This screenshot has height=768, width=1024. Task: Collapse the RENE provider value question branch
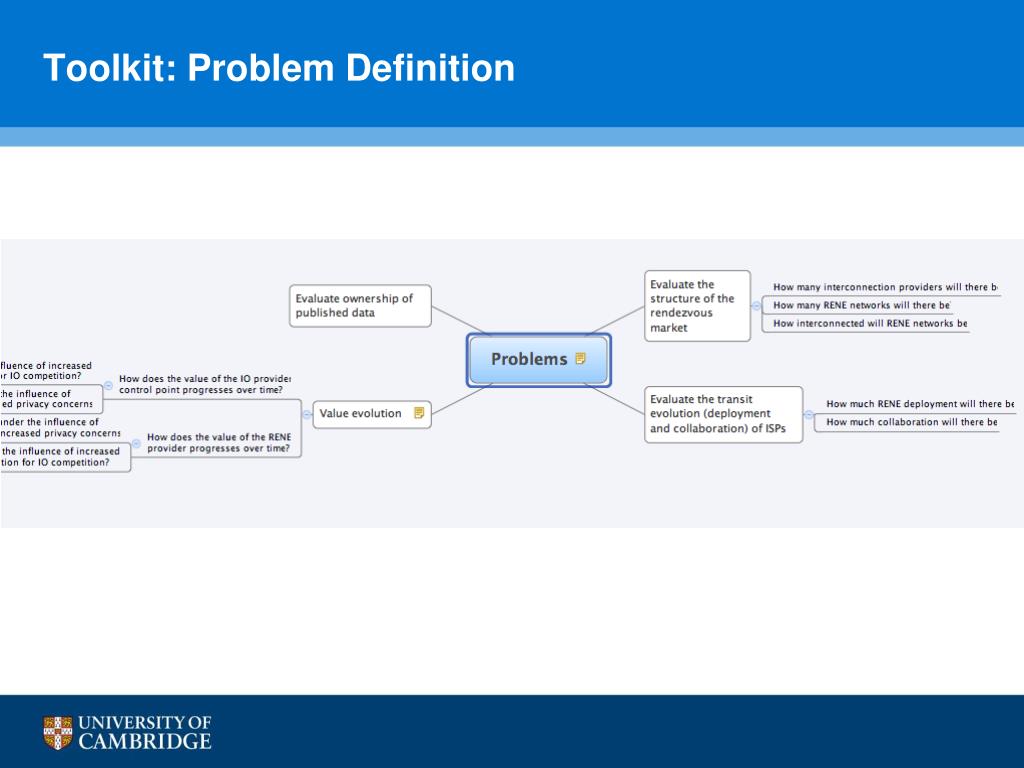point(136,443)
